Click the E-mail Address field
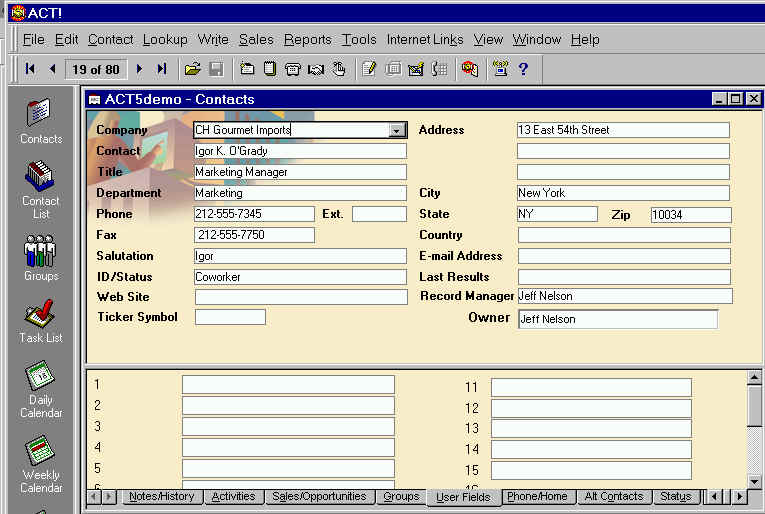The image size is (765, 514). (624, 256)
